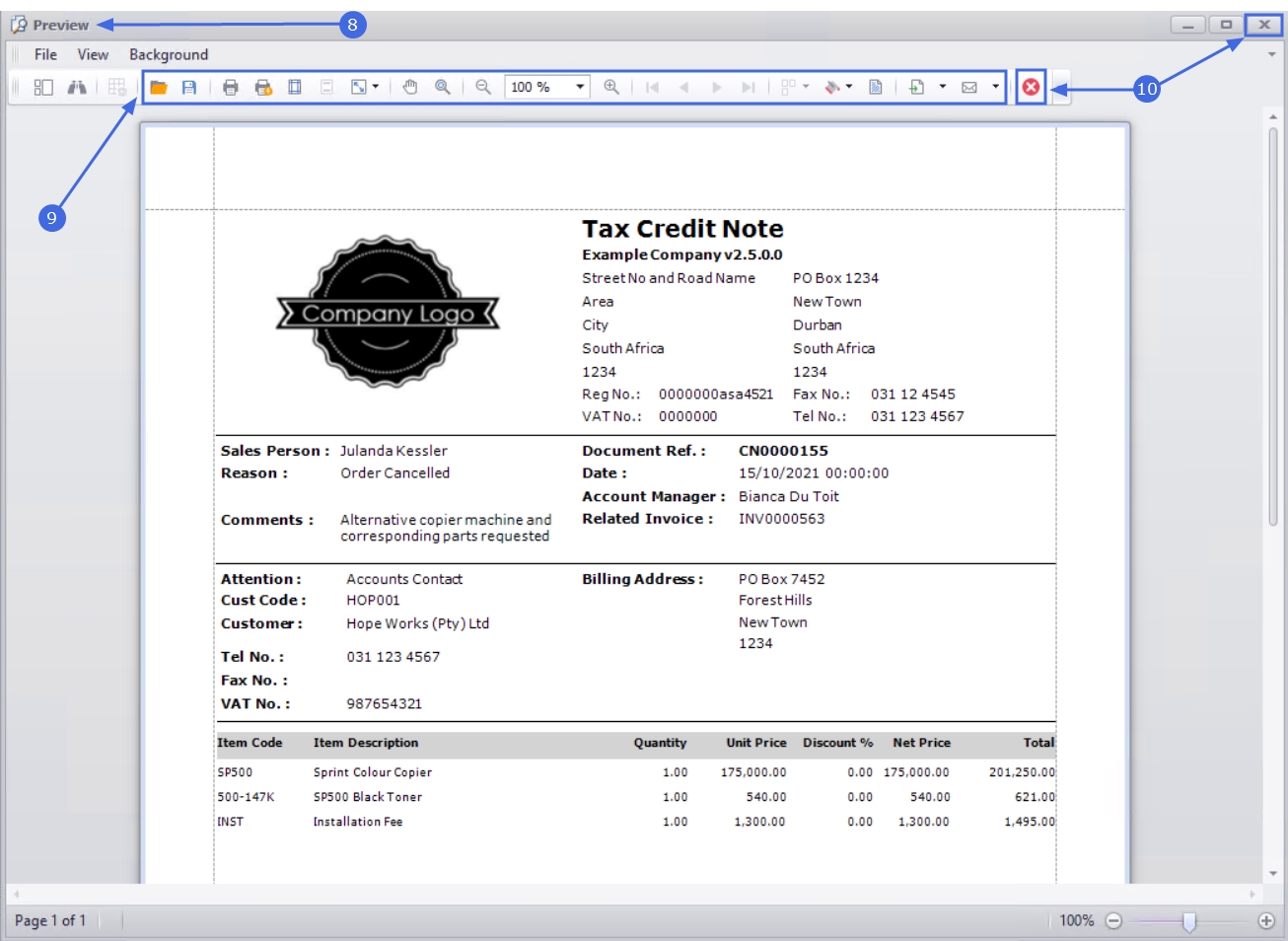The height and width of the screenshot is (941, 1288).
Task: Click the customer code HOP001
Action: coord(373,600)
